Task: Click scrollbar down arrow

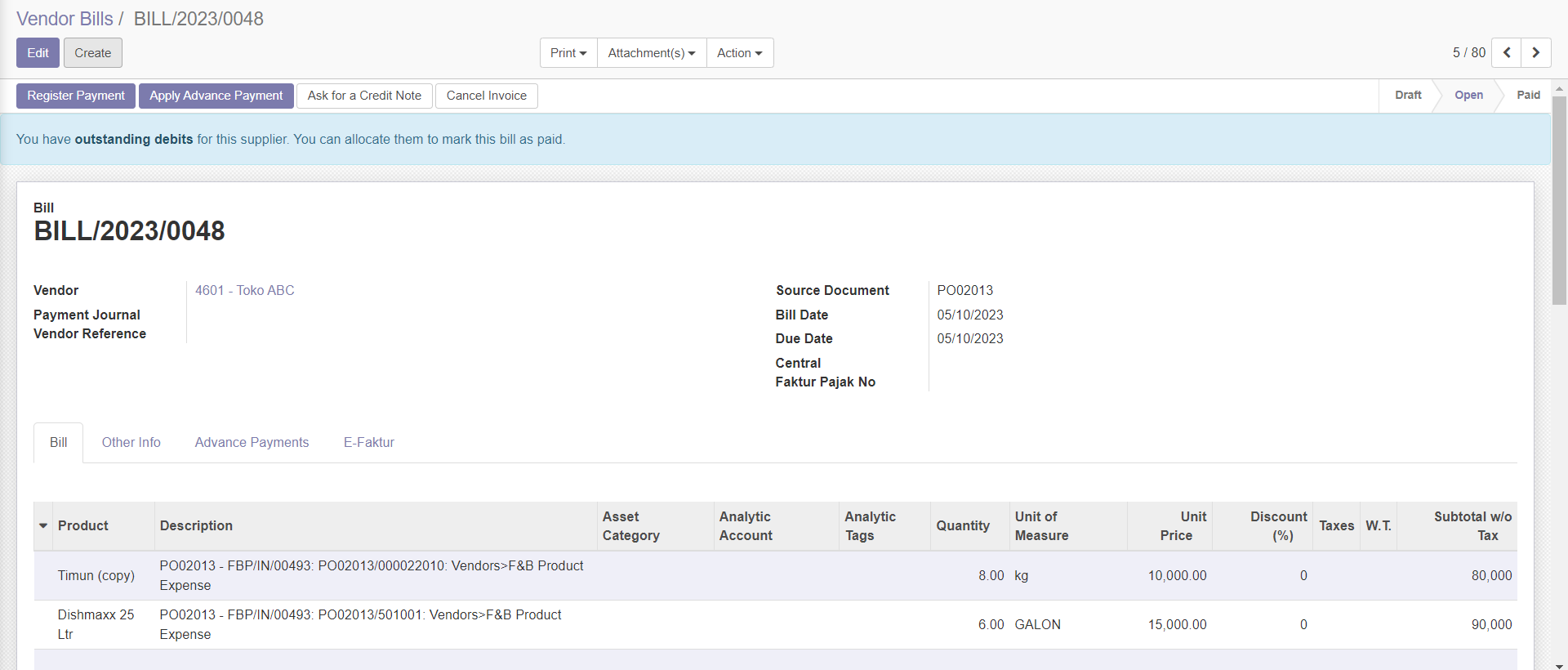Action: tap(1559, 665)
